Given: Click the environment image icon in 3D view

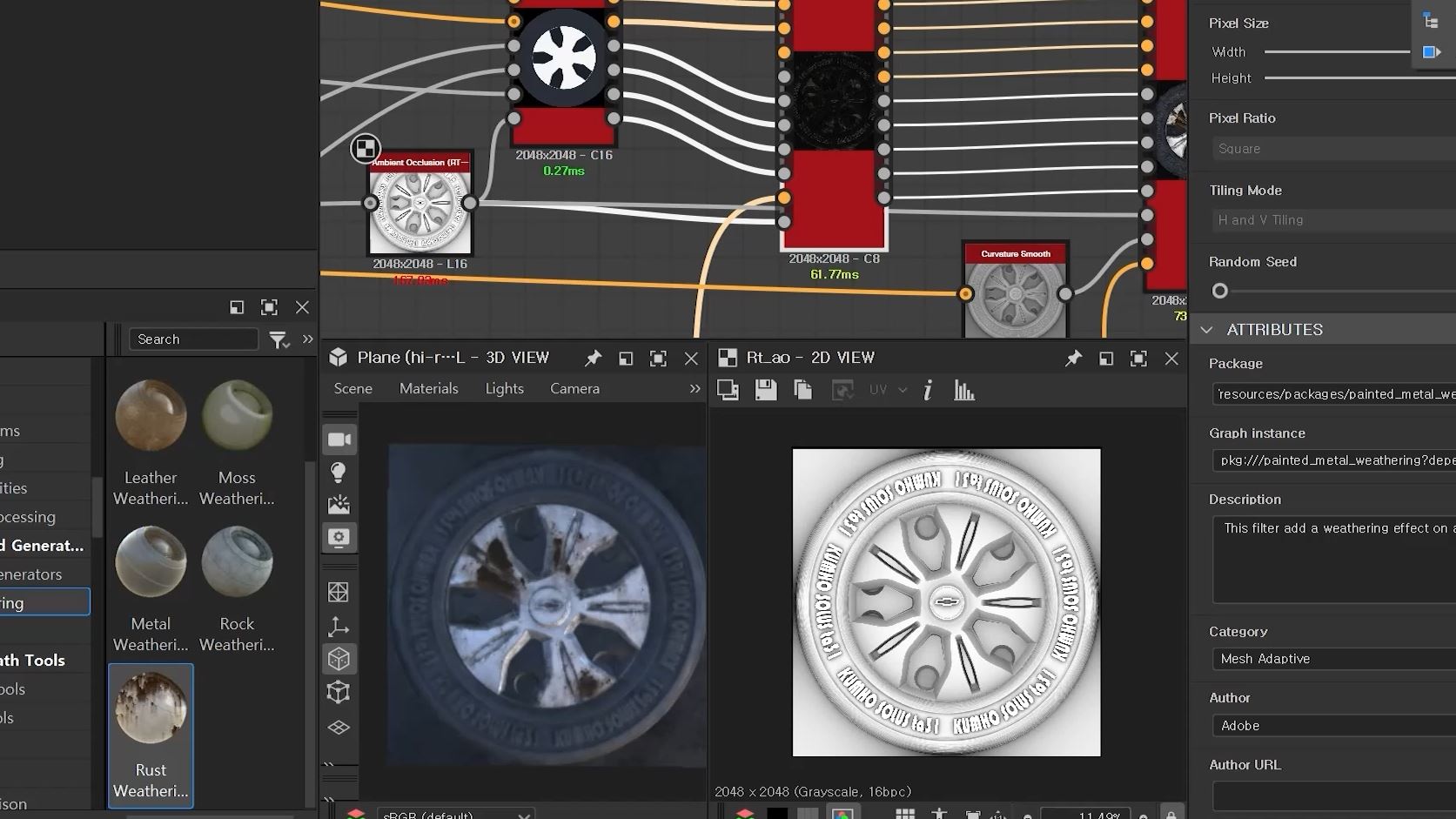Looking at the screenshot, I should pos(339,505).
